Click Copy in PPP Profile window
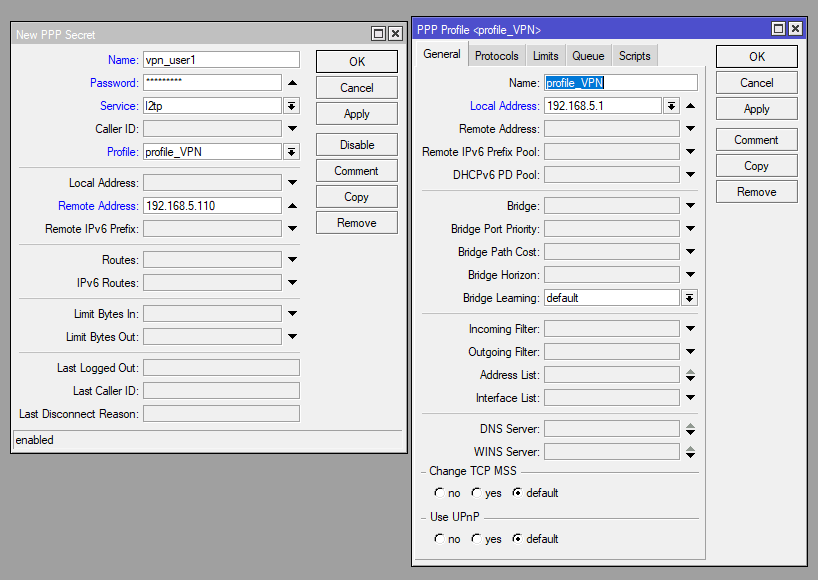 (756, 166)
